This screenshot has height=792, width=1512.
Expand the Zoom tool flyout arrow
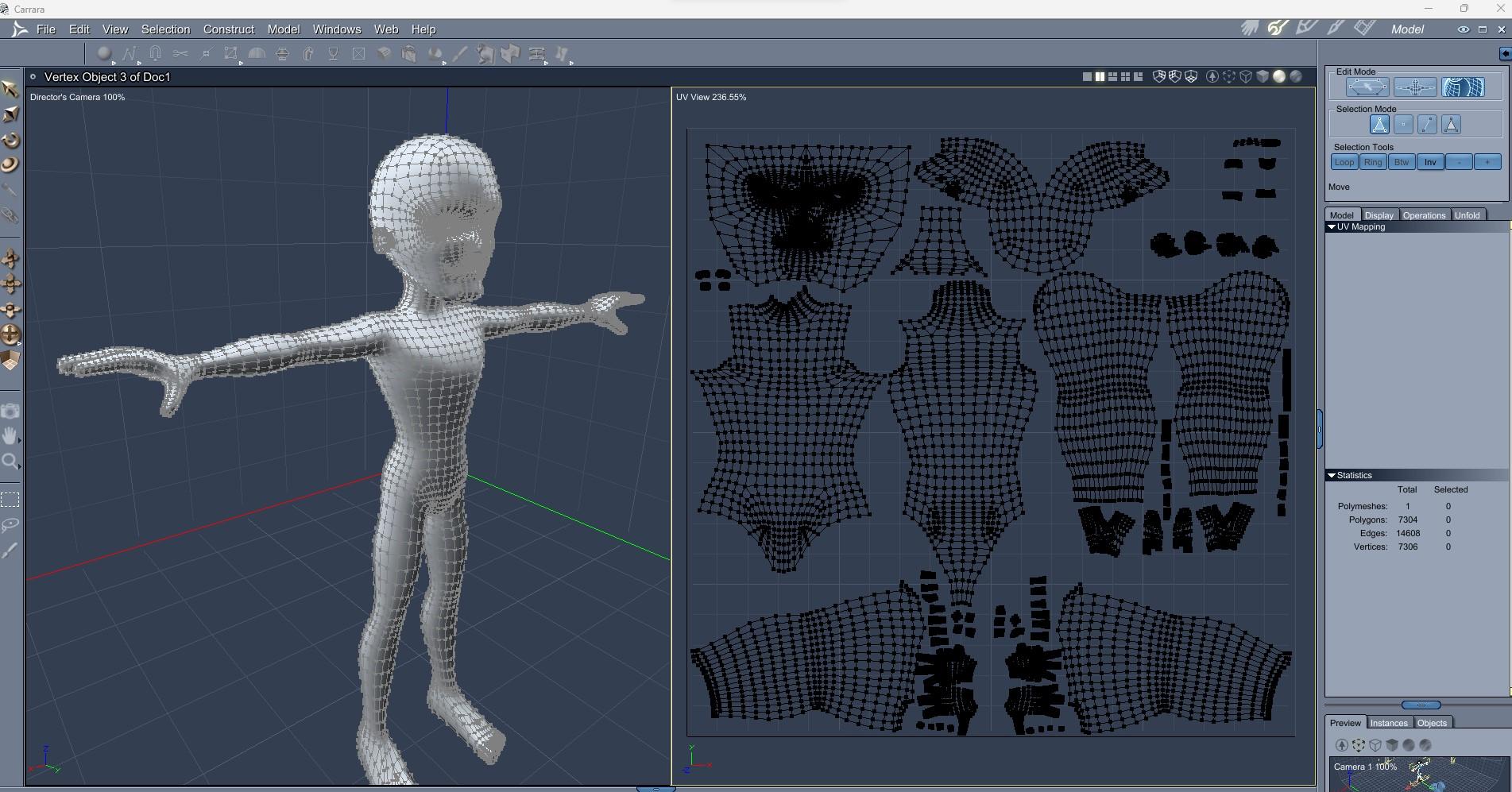(19, 466)
